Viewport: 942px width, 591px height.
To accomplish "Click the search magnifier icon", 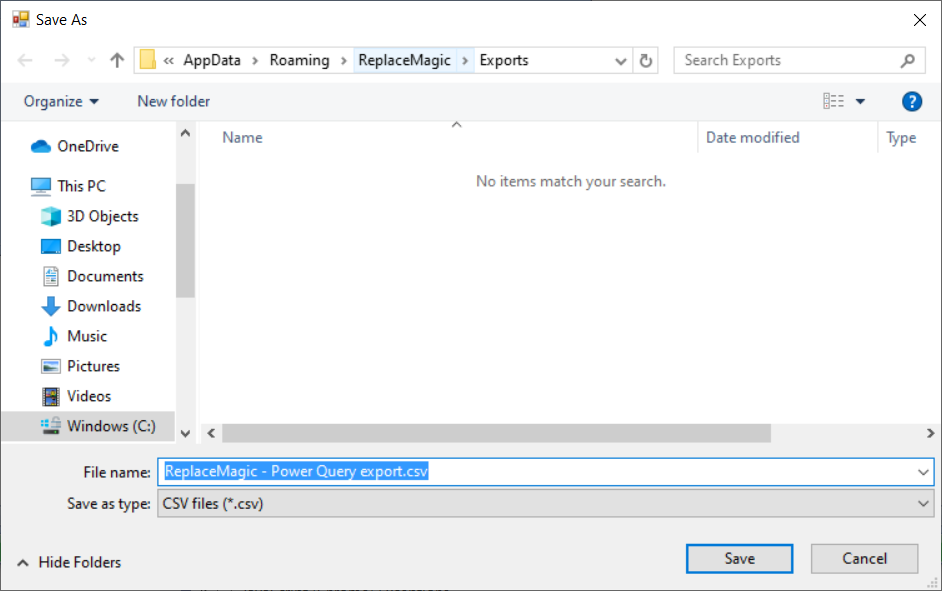I will click(x=907, y=60).
